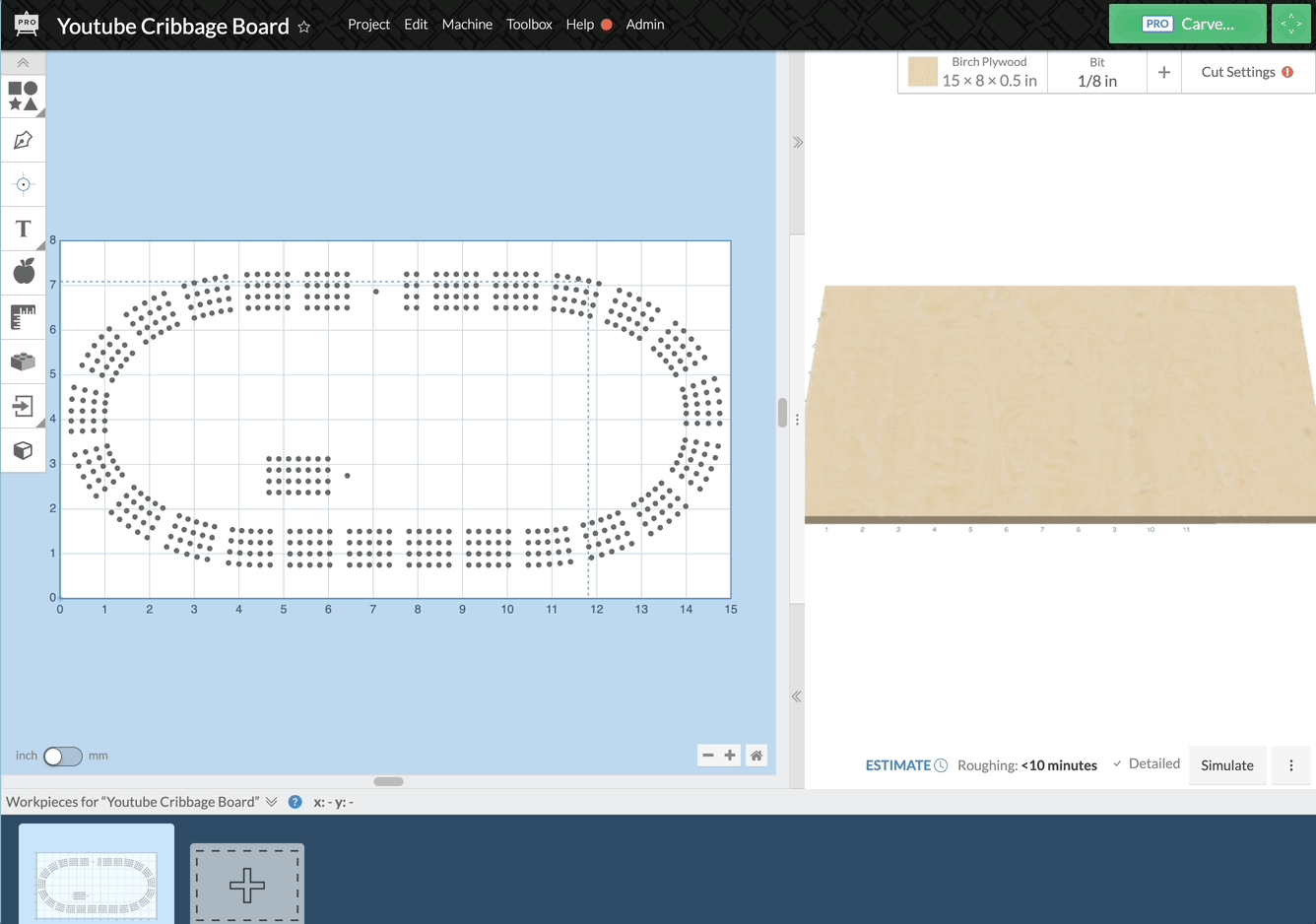
Task: Collapse the preview pane lower chevron
Action: pos(796,696)
